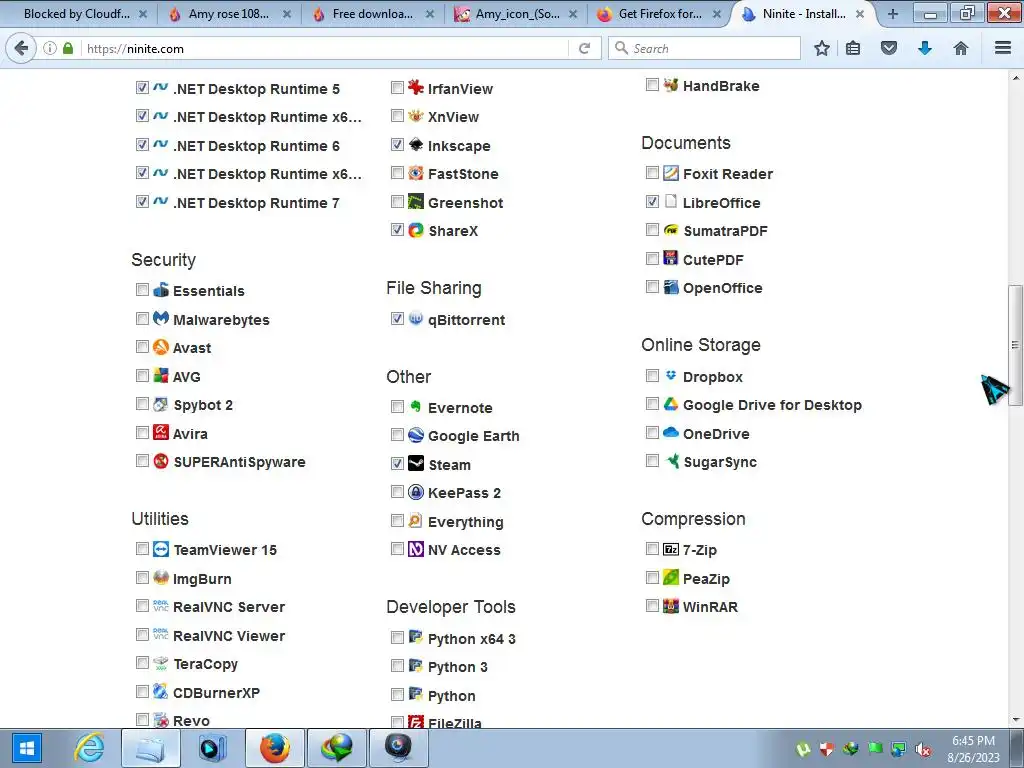Open Firefox downloads arrow icon
The image size is (1024, 768).
tap(925, 48)
